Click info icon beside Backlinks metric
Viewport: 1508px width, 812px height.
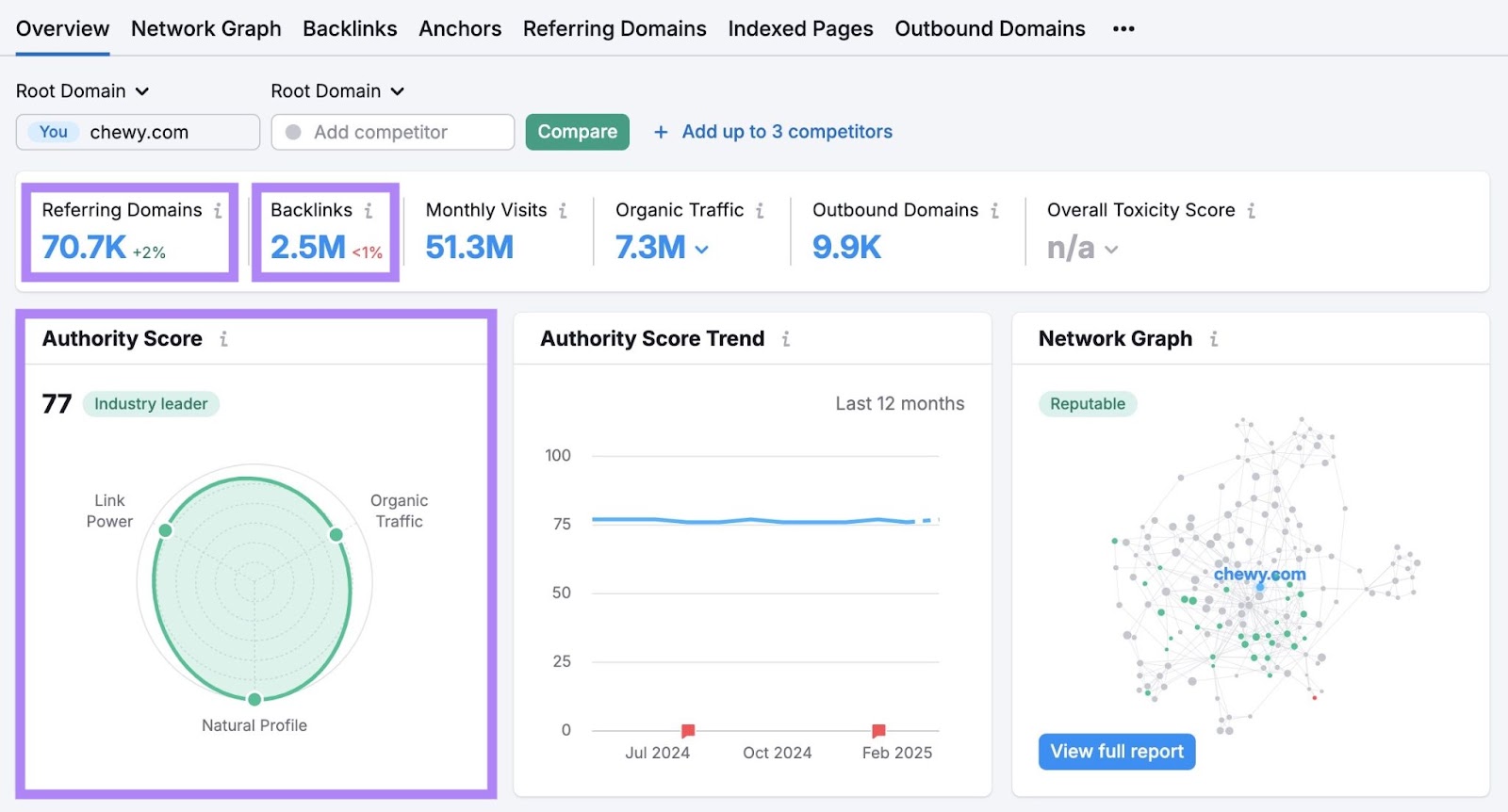369,211
